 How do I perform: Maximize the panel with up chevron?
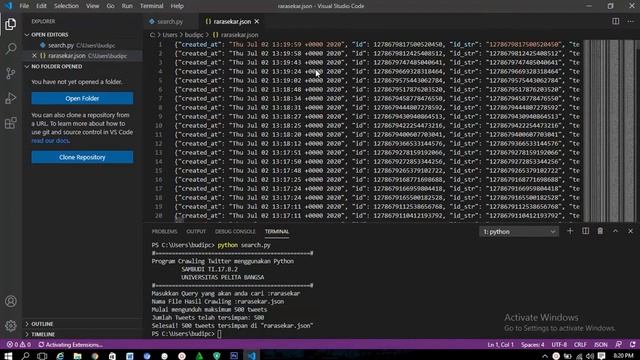pyautogui.click(x=615, y=231)
